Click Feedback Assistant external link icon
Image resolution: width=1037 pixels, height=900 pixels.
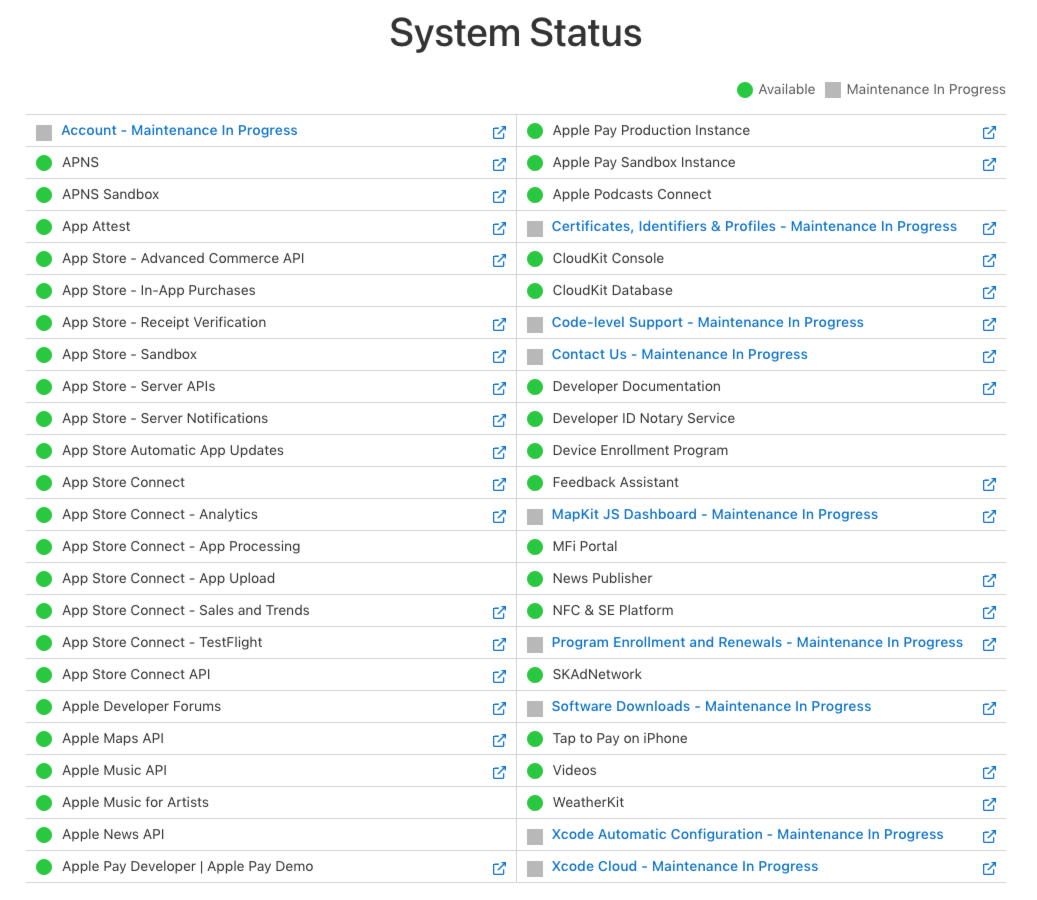coord(989,484)
